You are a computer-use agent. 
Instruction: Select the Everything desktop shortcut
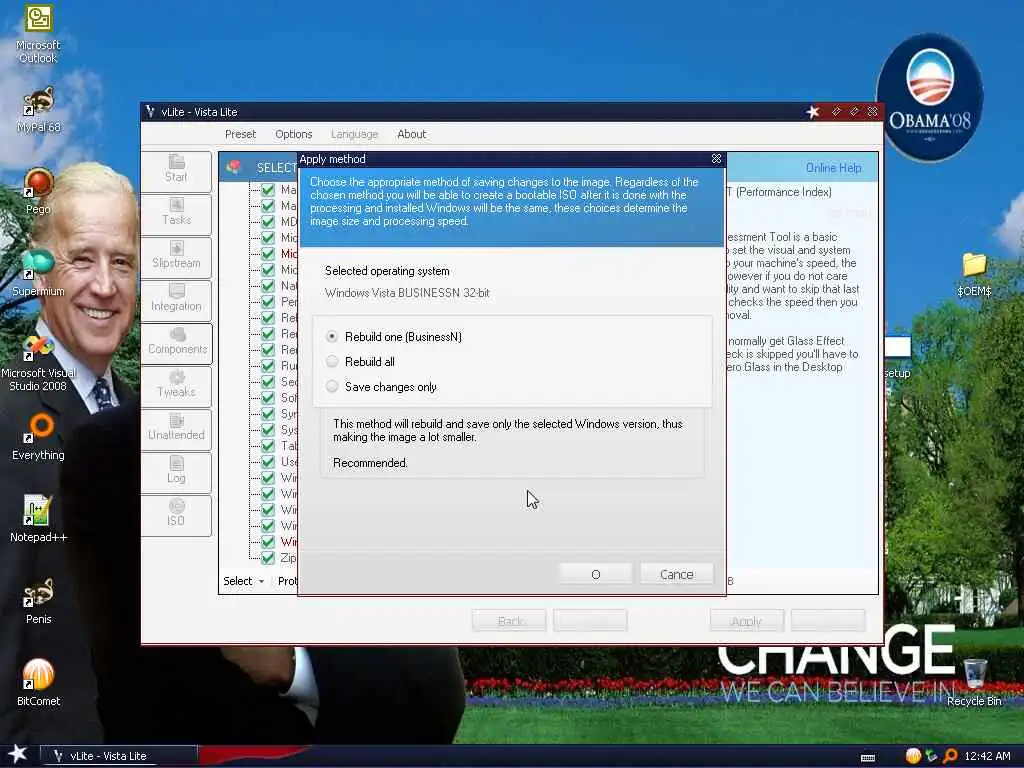click(38, 437)
